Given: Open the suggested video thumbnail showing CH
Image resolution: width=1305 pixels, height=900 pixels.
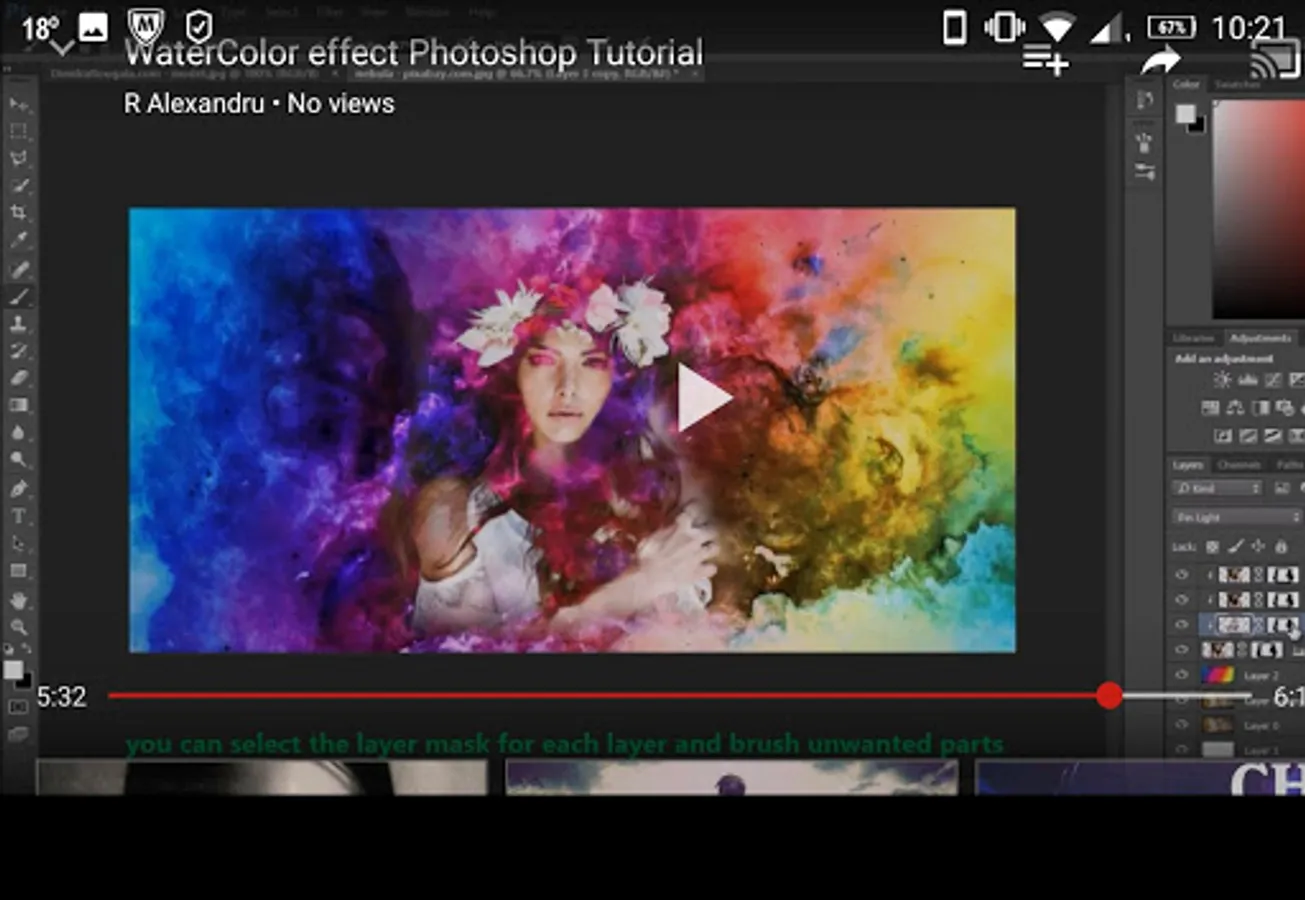Looking at the screenshot, I should [1140, 777].
